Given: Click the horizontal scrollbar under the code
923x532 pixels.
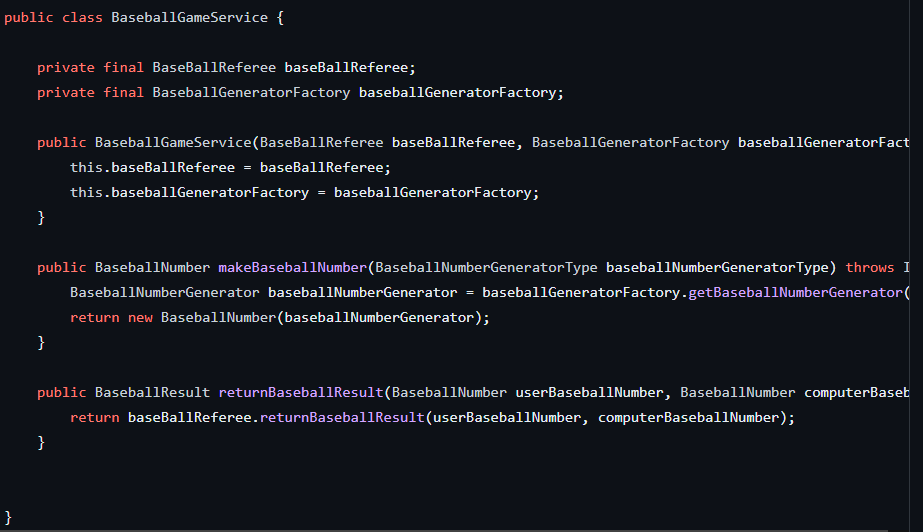Looking at the screenshot, I should point(443,530).
